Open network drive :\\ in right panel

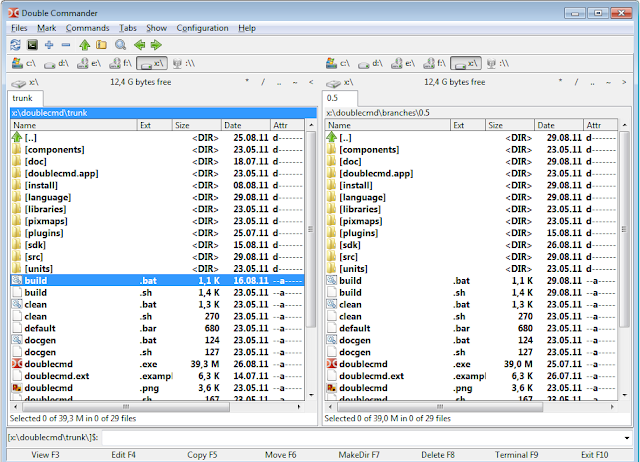(x=498, y=63)
